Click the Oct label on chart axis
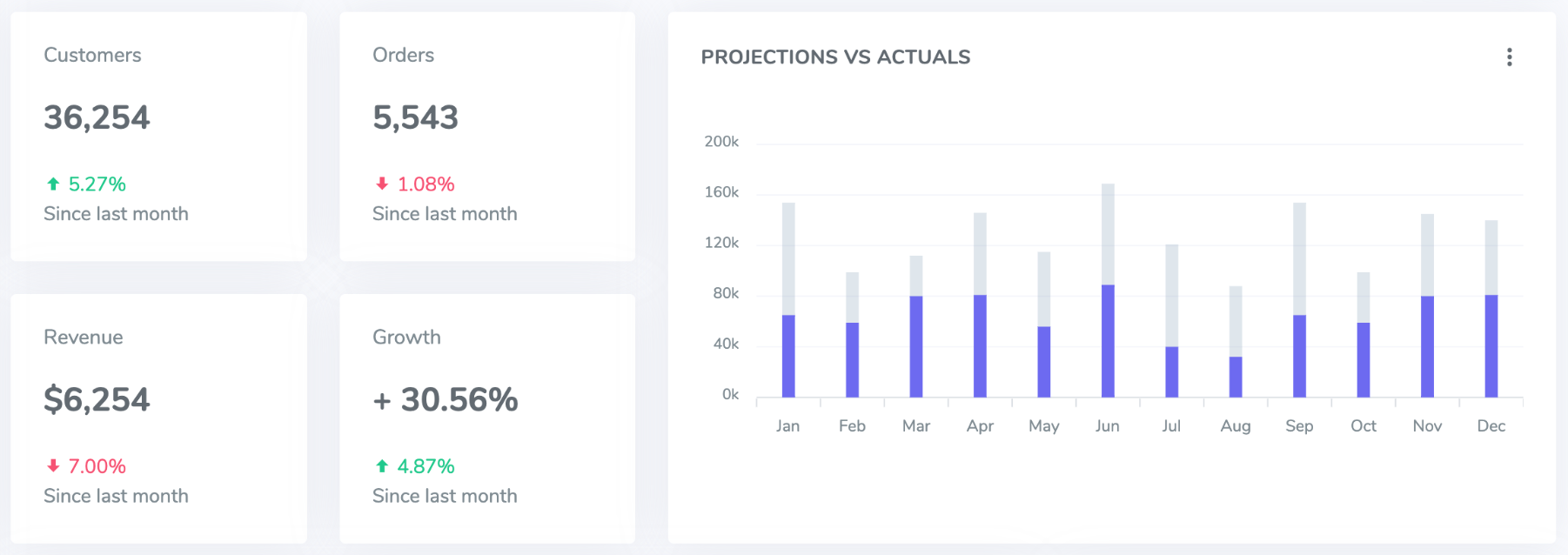The image size is (1568, 555). pos(1364,426)
